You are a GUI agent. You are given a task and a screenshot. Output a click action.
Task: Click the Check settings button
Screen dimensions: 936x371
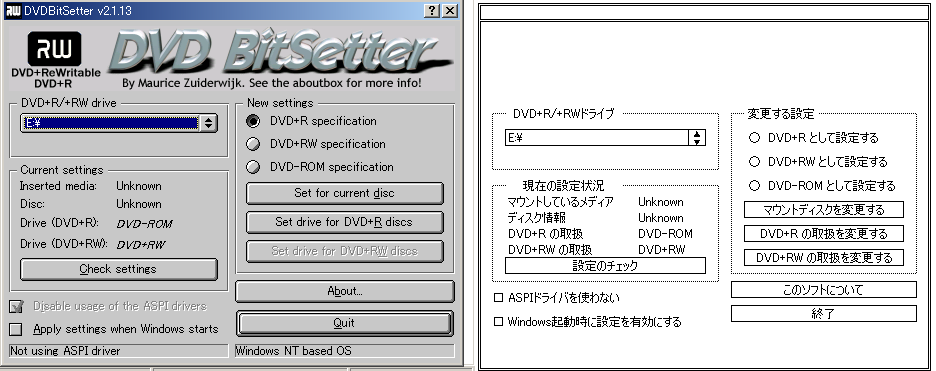click(x=119, y=269)
